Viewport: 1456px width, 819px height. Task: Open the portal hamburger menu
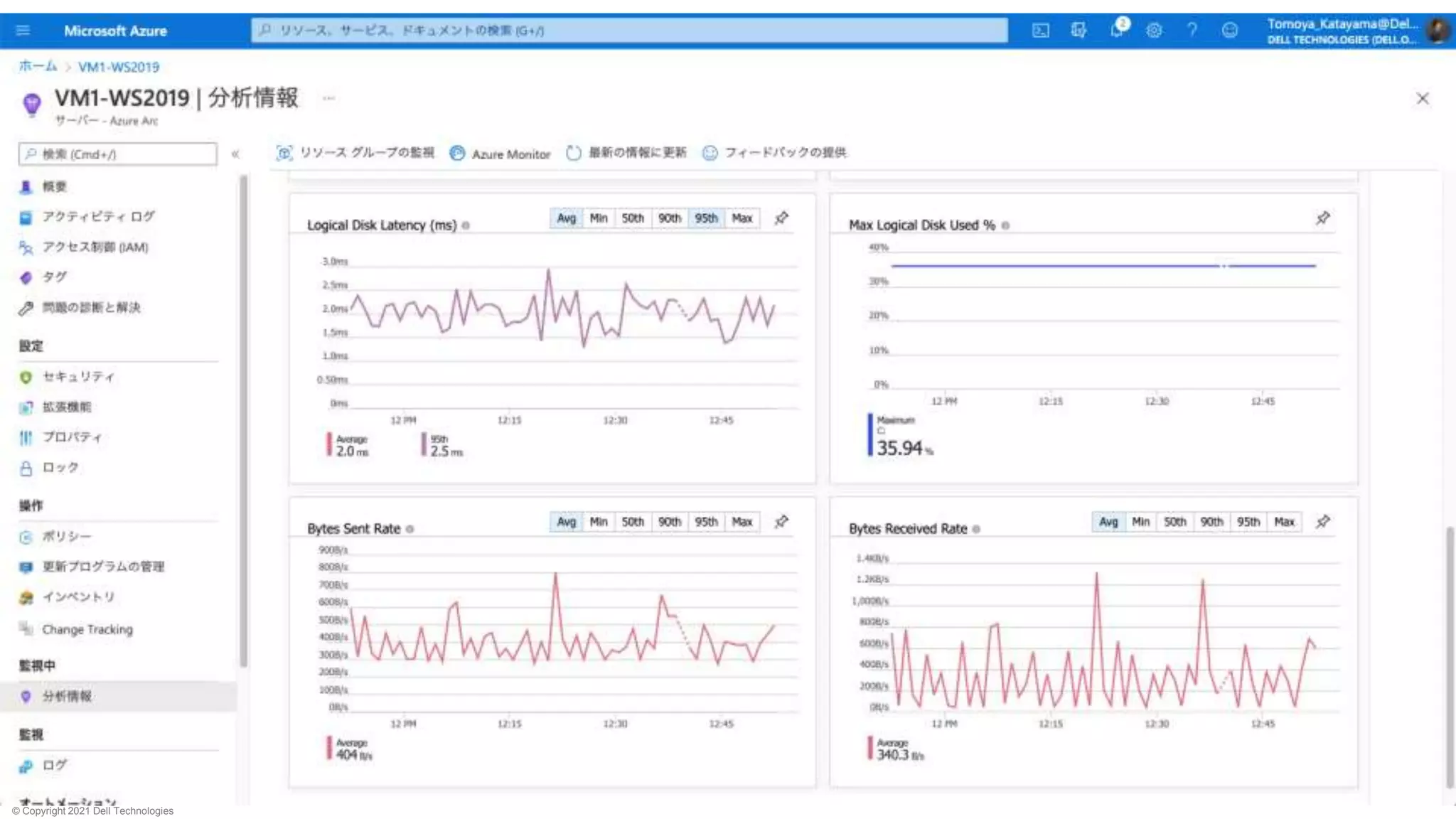pyautogui.click(x=23, y=31)
